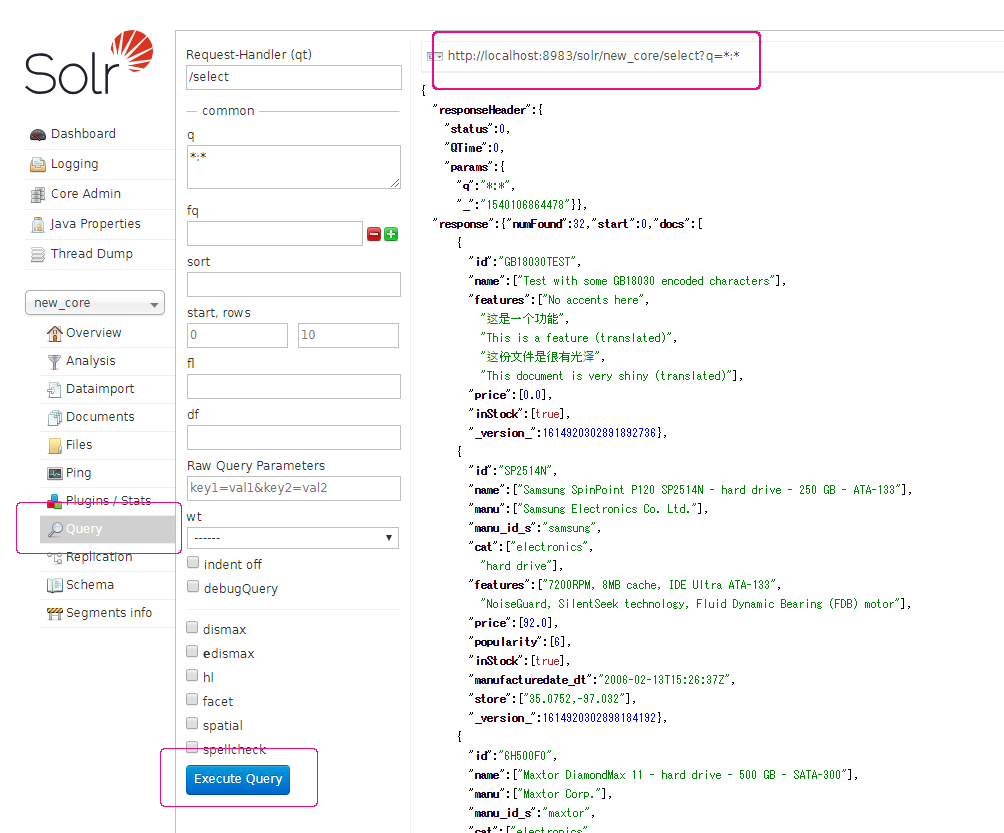Viewport: 1004px width, 833px height.
Task: Click the Logging icon
Action: tap(38, 165)
